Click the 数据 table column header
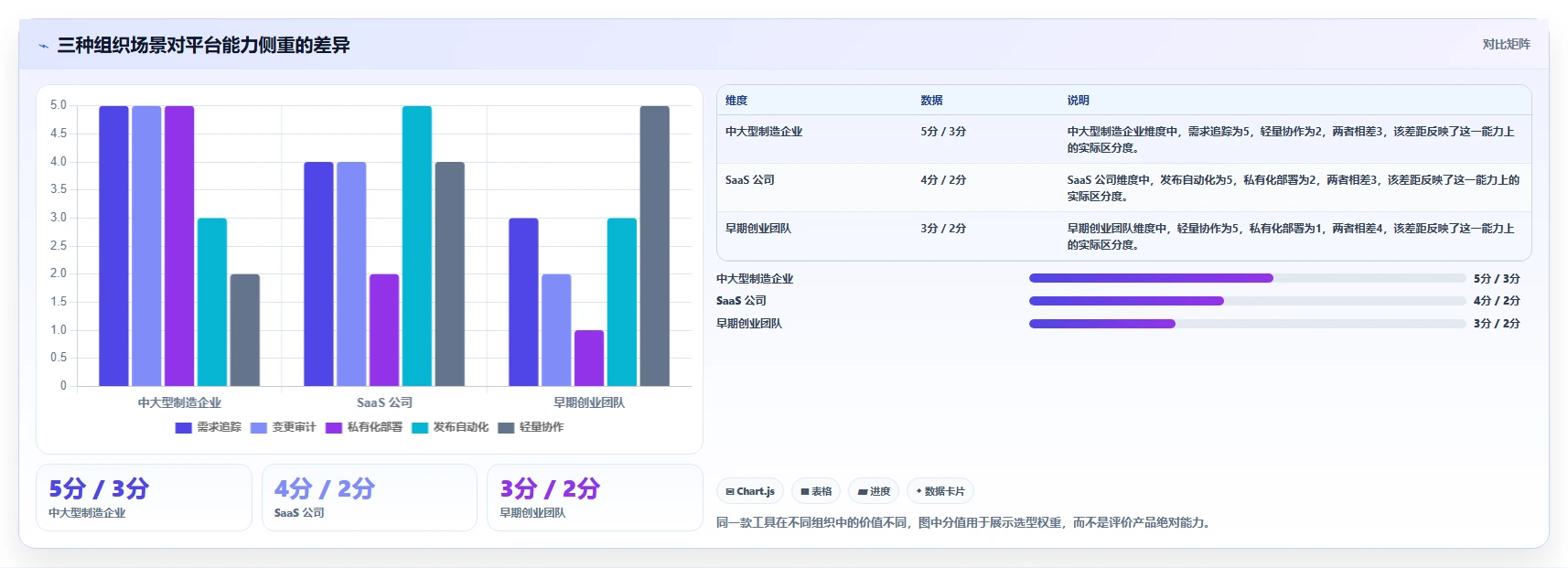 (x=931, y=101)
